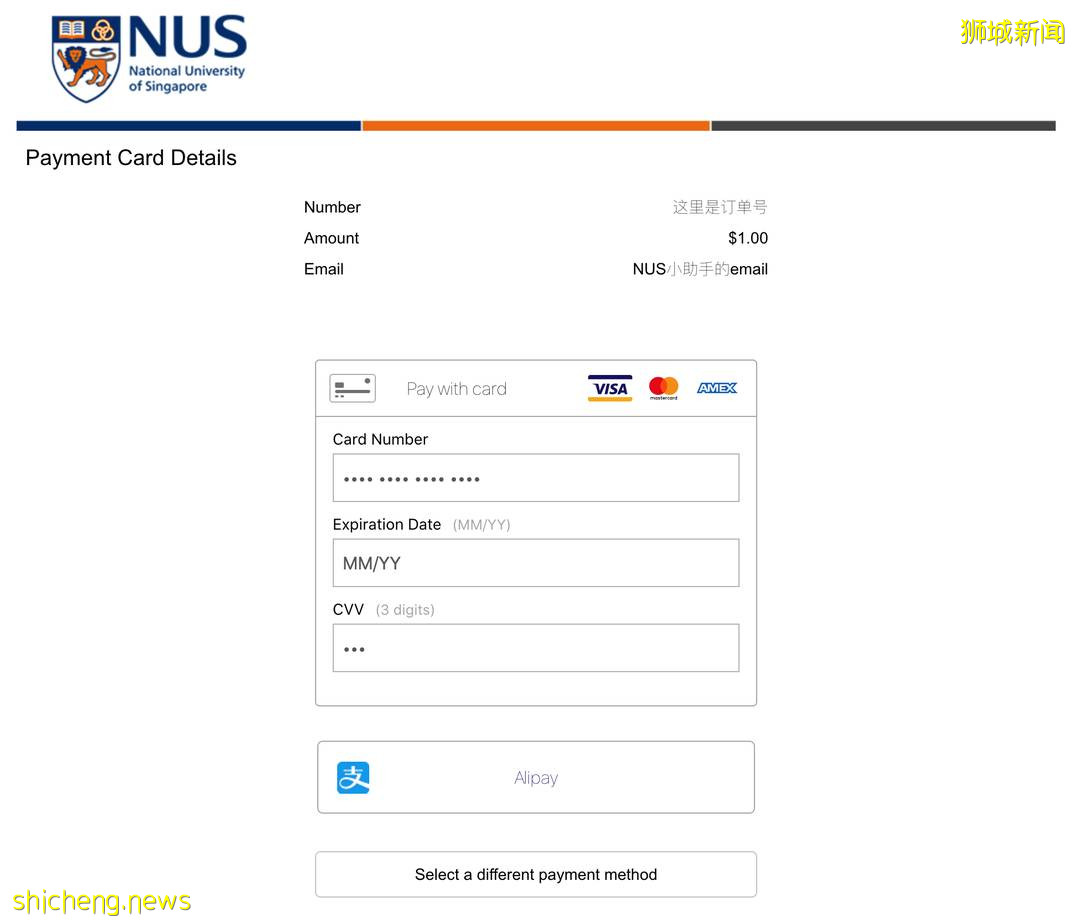This screenshot has height=921, width=1080.
Task: Click the blue Alipay icon
Action: 353,778
